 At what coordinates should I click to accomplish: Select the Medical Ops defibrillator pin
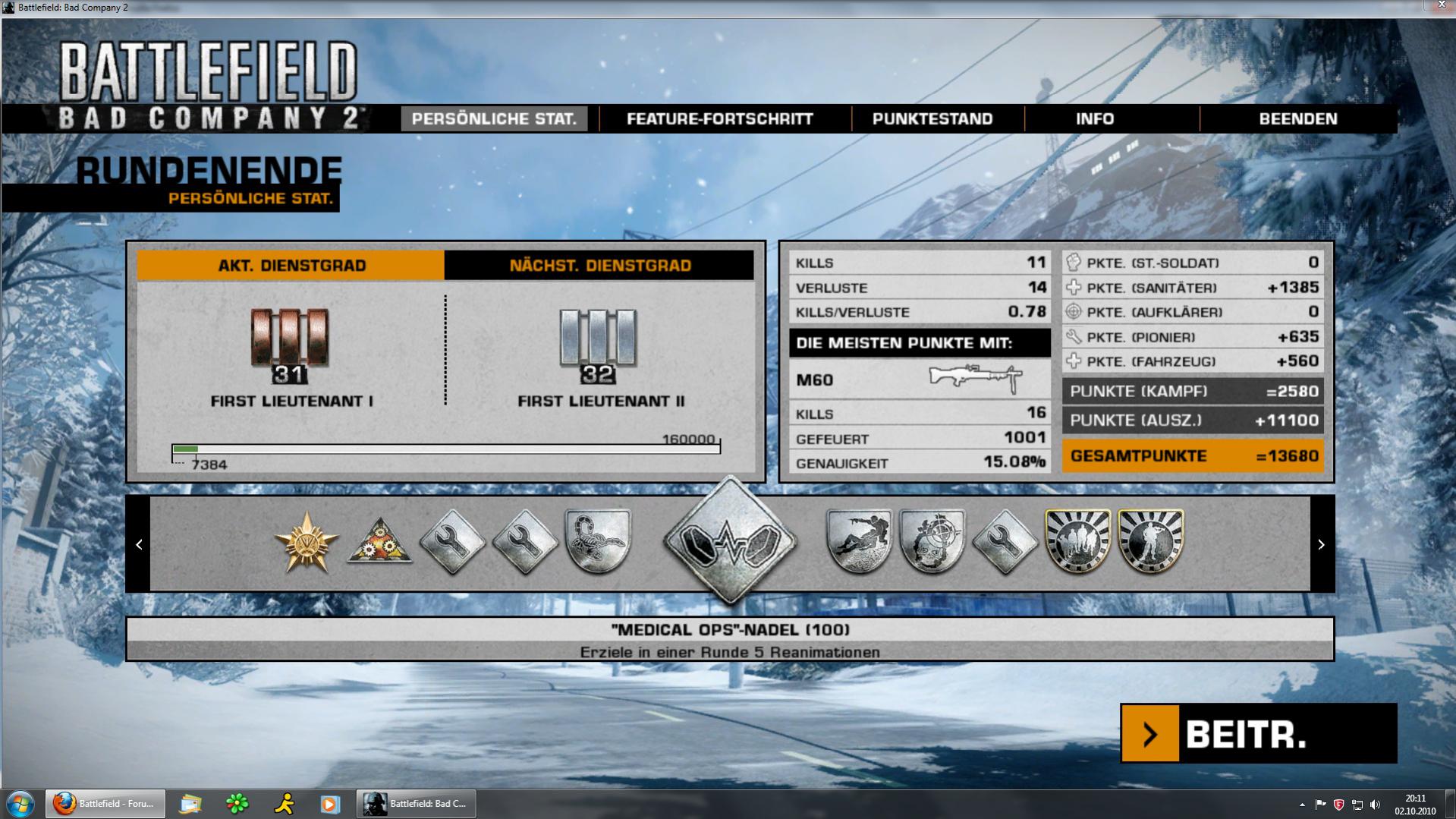[730, 542]
